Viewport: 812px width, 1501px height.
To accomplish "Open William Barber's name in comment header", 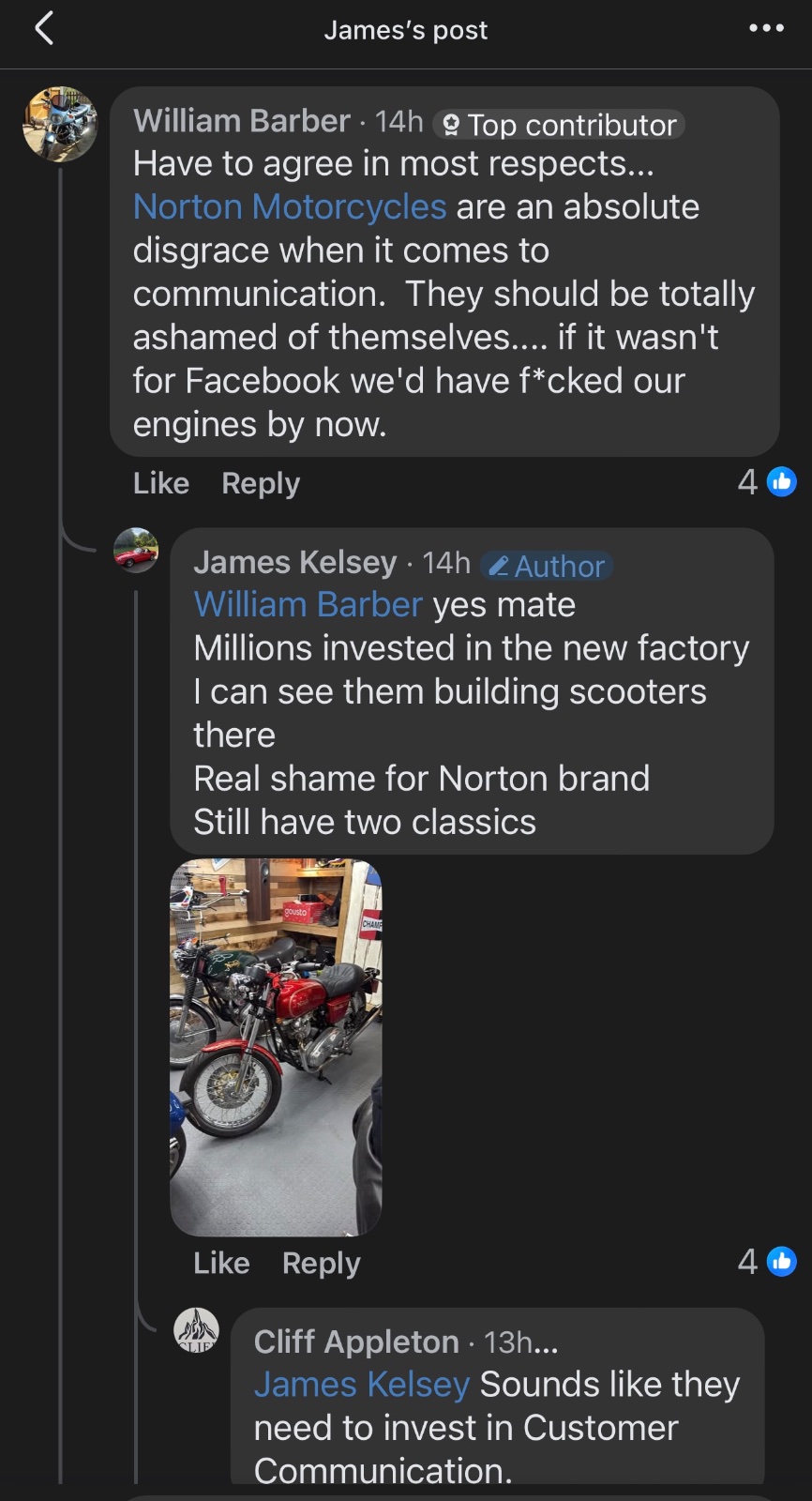I will 242,121.
